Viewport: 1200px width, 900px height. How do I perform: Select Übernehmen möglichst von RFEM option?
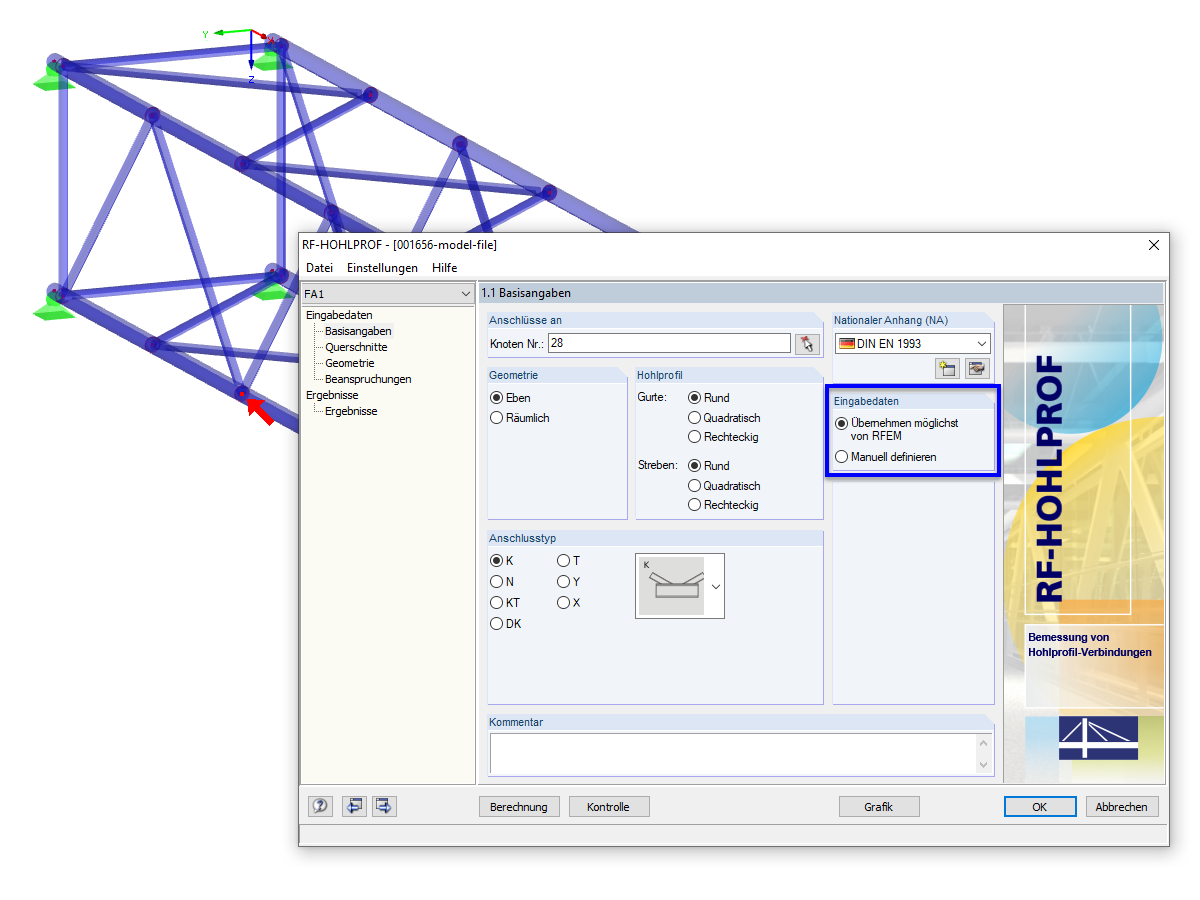[841, 424]
